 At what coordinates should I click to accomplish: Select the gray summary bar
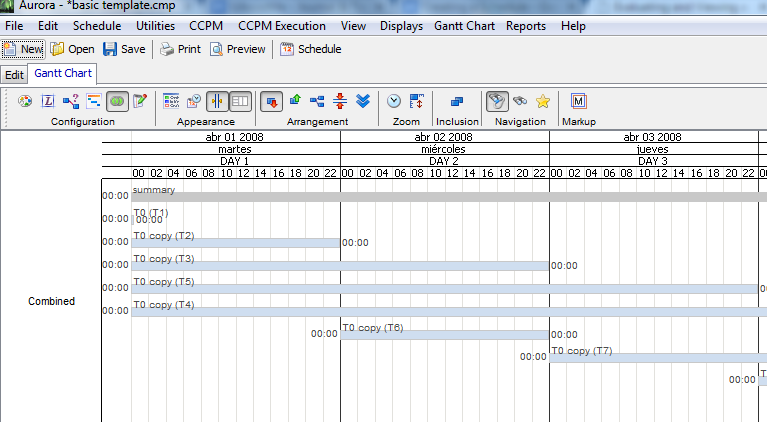click(x=400, y=197)
